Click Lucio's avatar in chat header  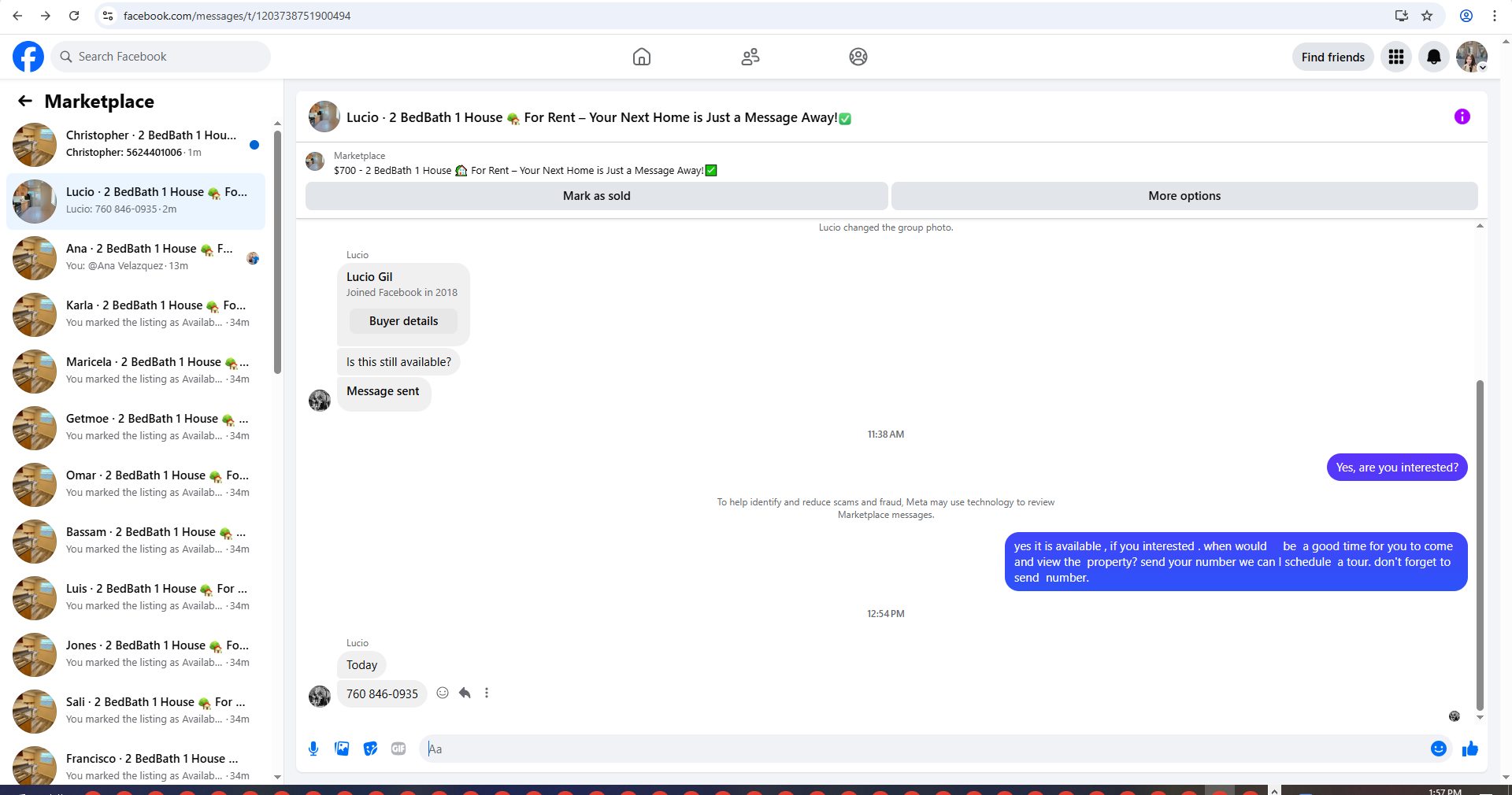point(324,116)
